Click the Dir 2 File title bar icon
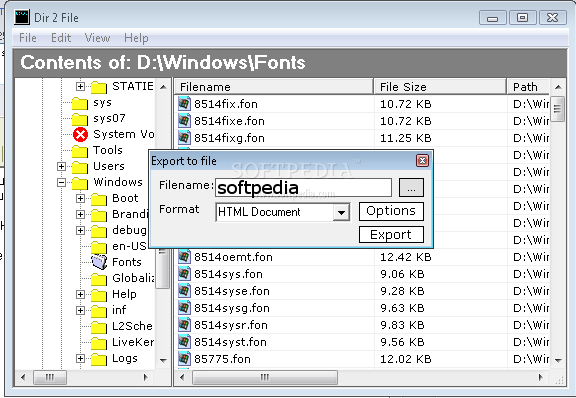Image resolution: width=576 pixels, height=398 pixels. 22,17
